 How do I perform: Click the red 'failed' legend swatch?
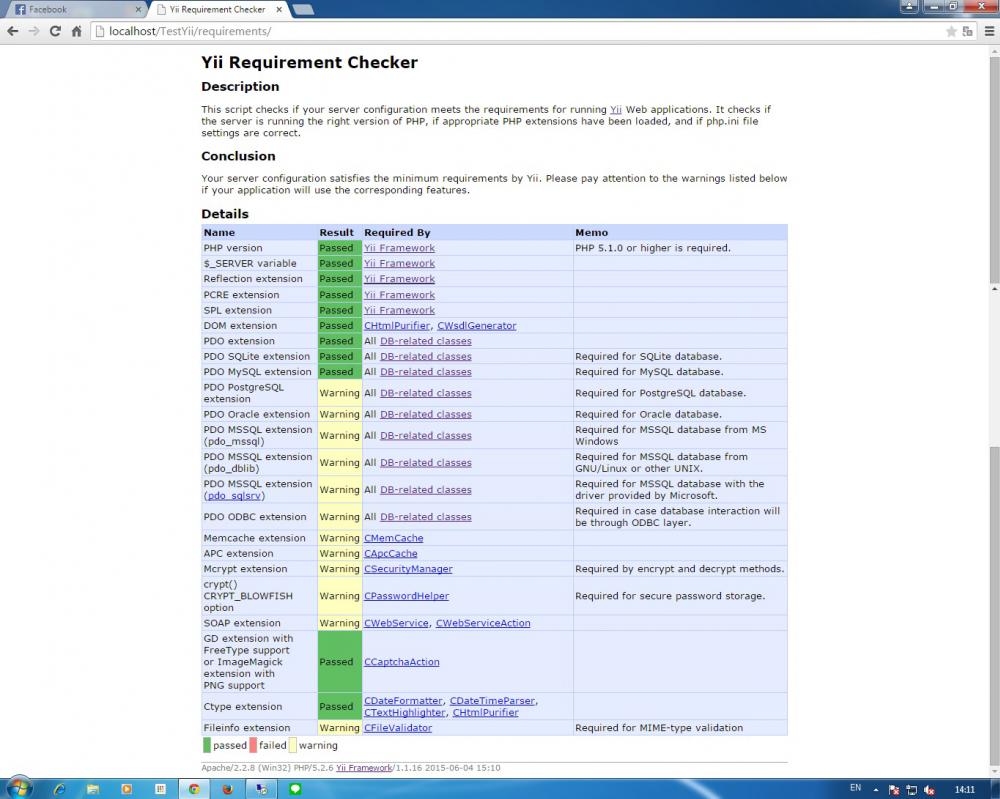[x=253, y=745]
